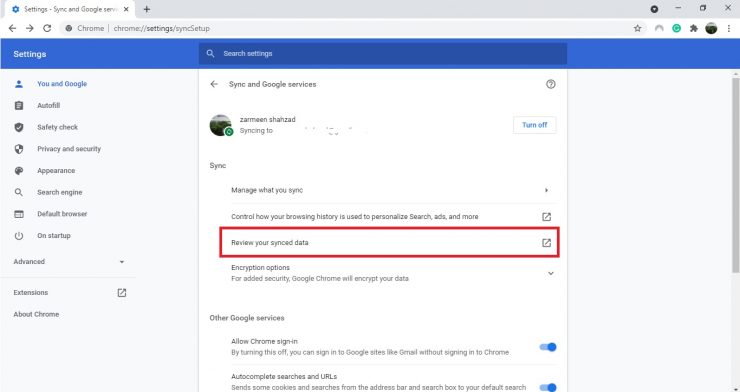Click the Settings header title
This screenshot has height=392, width=740.
(30, 54)
